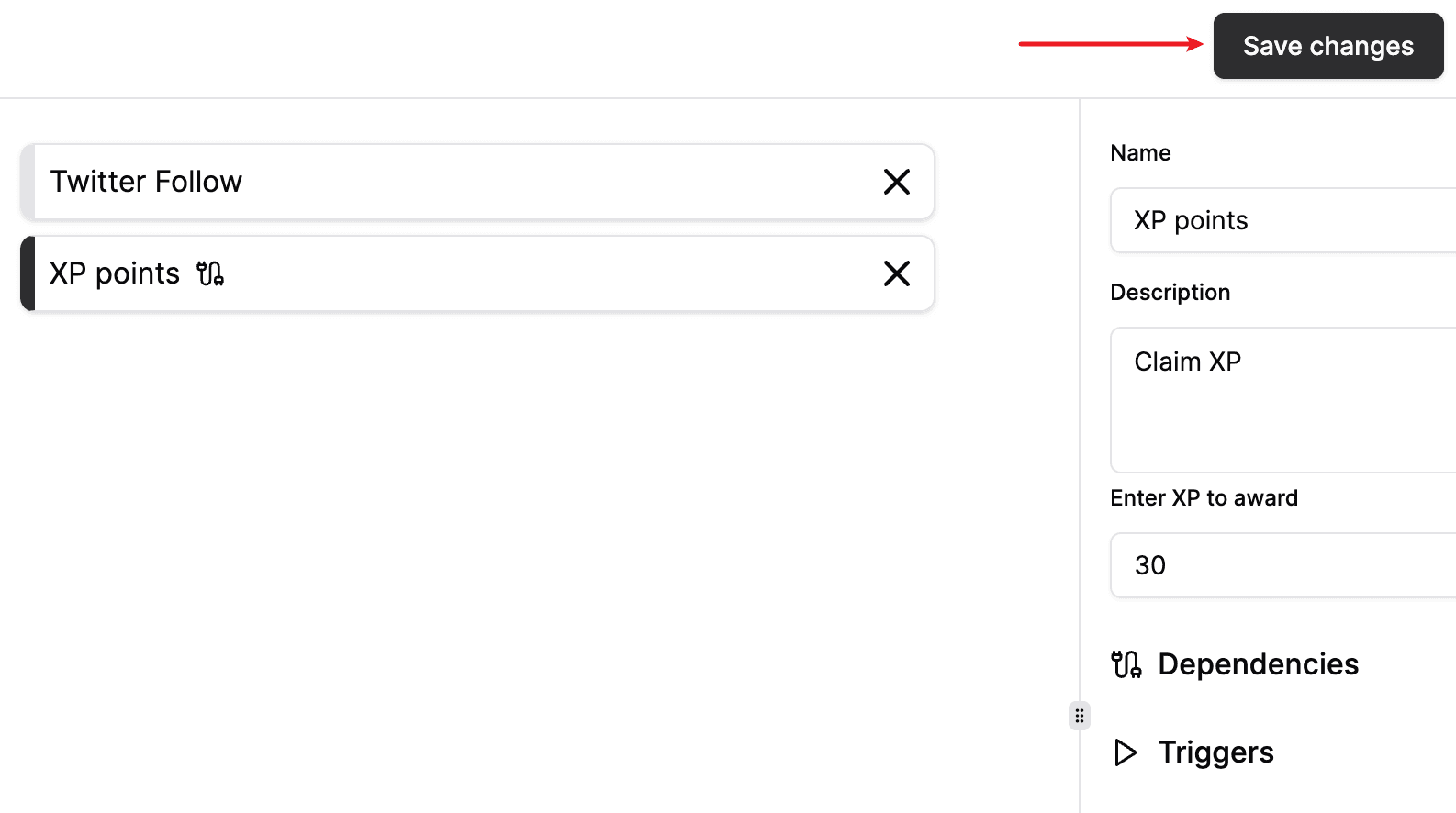Click the Triggers play triangle icon

(x=1126, y=752)
